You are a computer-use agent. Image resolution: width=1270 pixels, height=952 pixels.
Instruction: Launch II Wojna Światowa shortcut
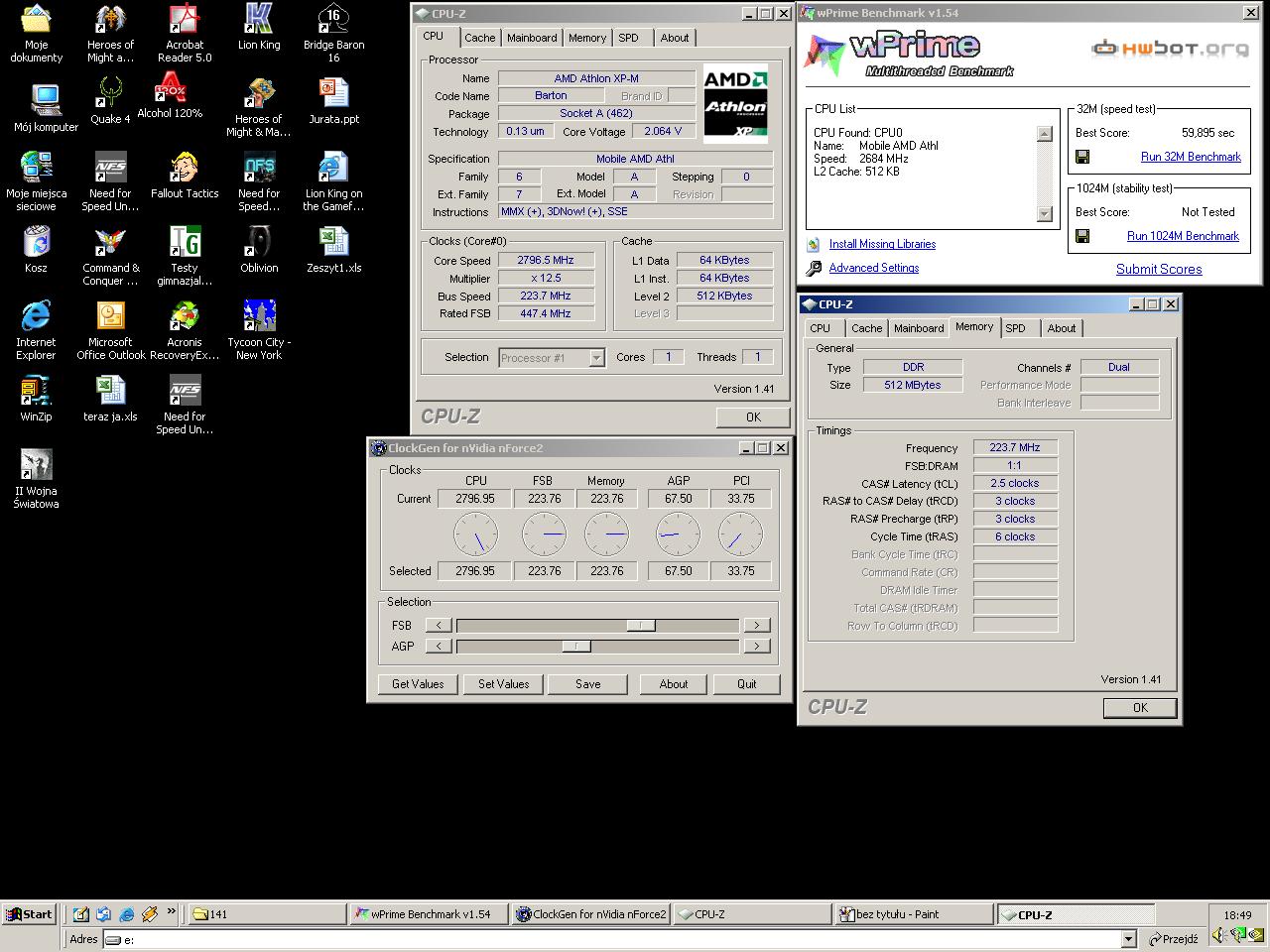(36, 479)
